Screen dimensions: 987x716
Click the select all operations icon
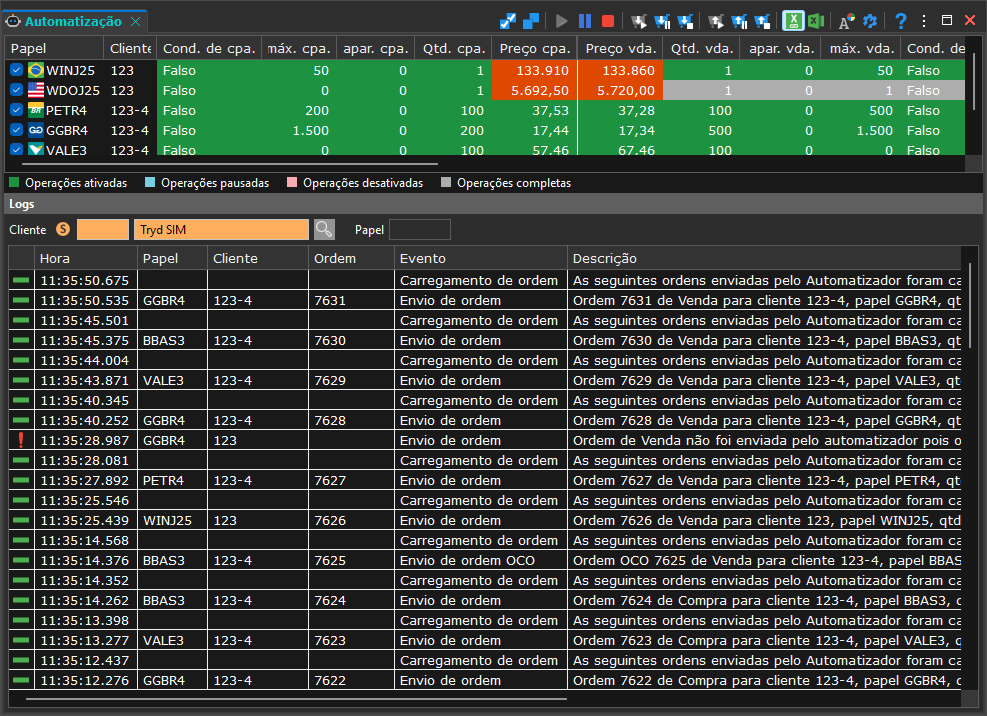[x=508, y=21]
